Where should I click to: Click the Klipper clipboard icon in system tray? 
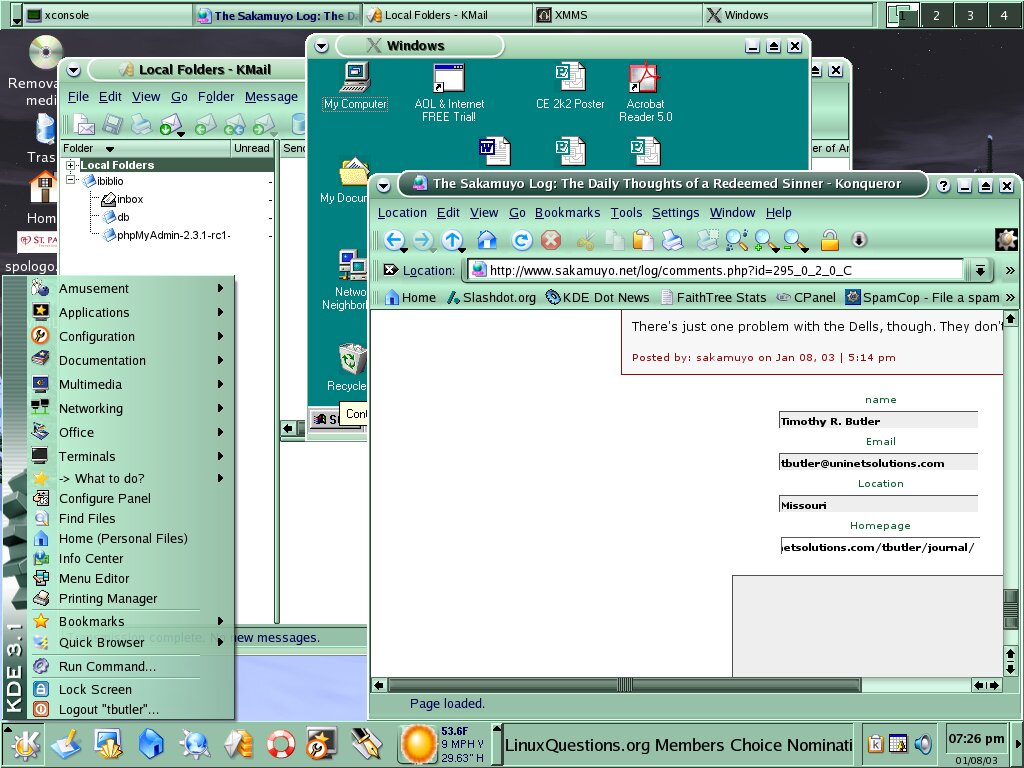[875, 744]
